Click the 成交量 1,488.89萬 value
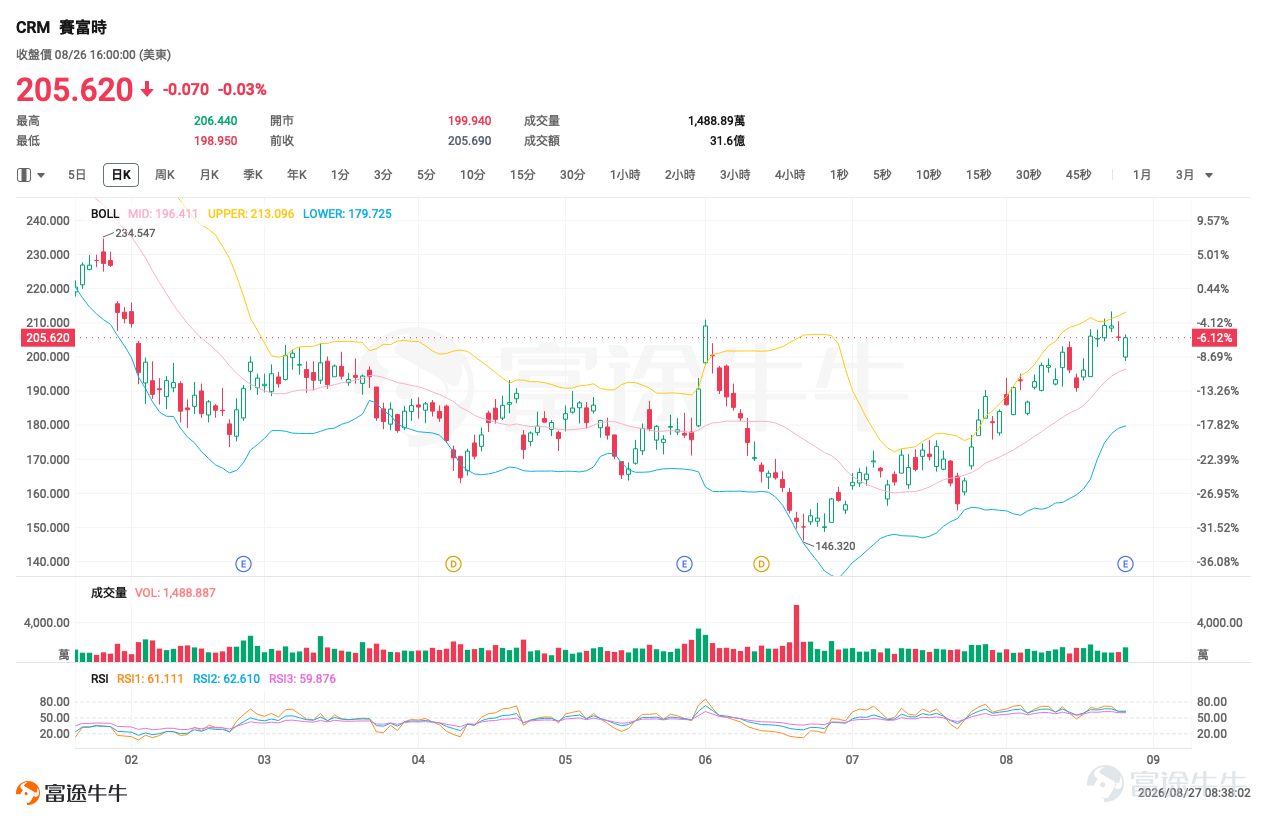This screenshot has height=820, width=1267. 715,120
